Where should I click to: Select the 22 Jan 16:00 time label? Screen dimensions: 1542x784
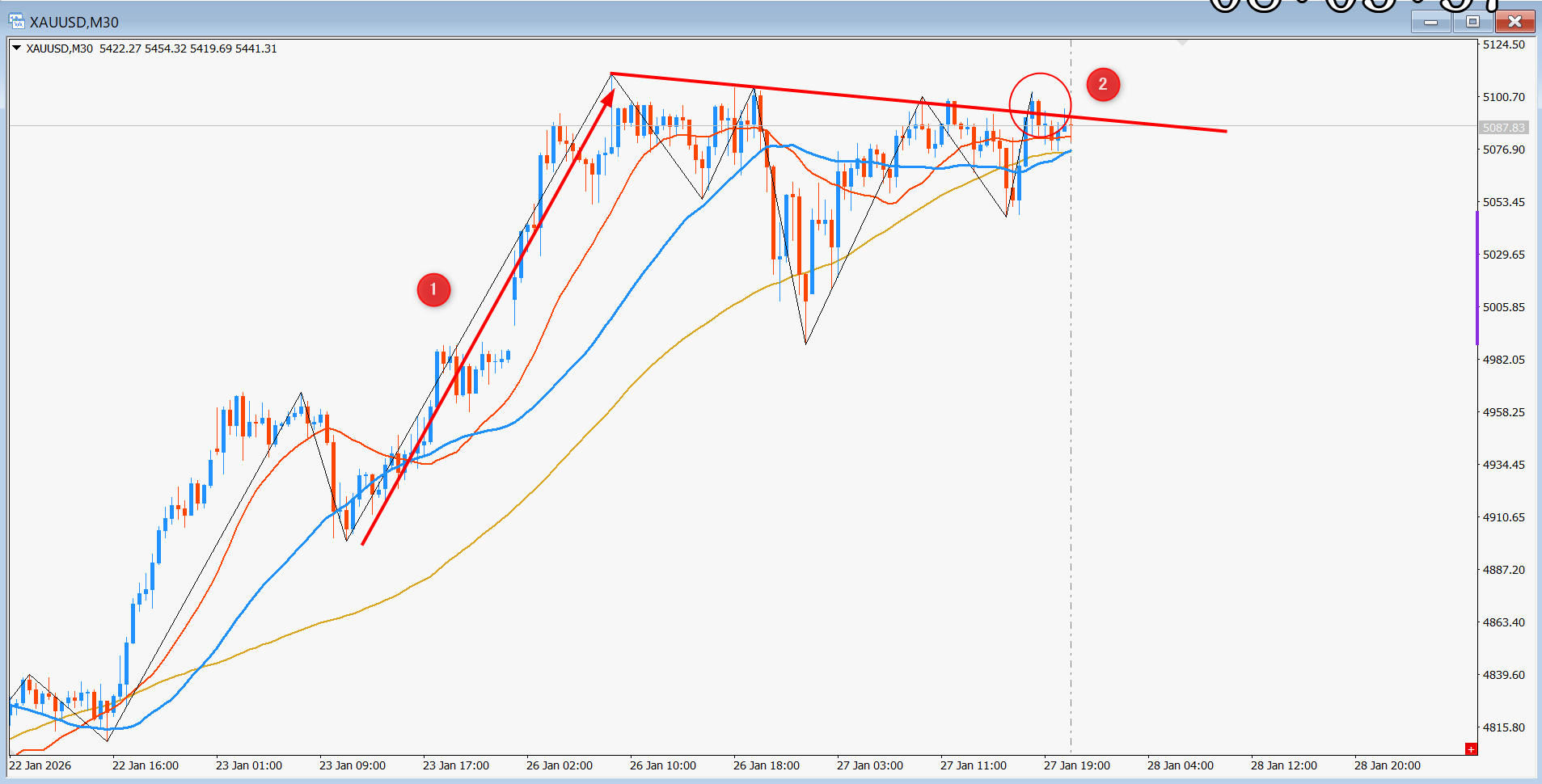click(146, 765)
